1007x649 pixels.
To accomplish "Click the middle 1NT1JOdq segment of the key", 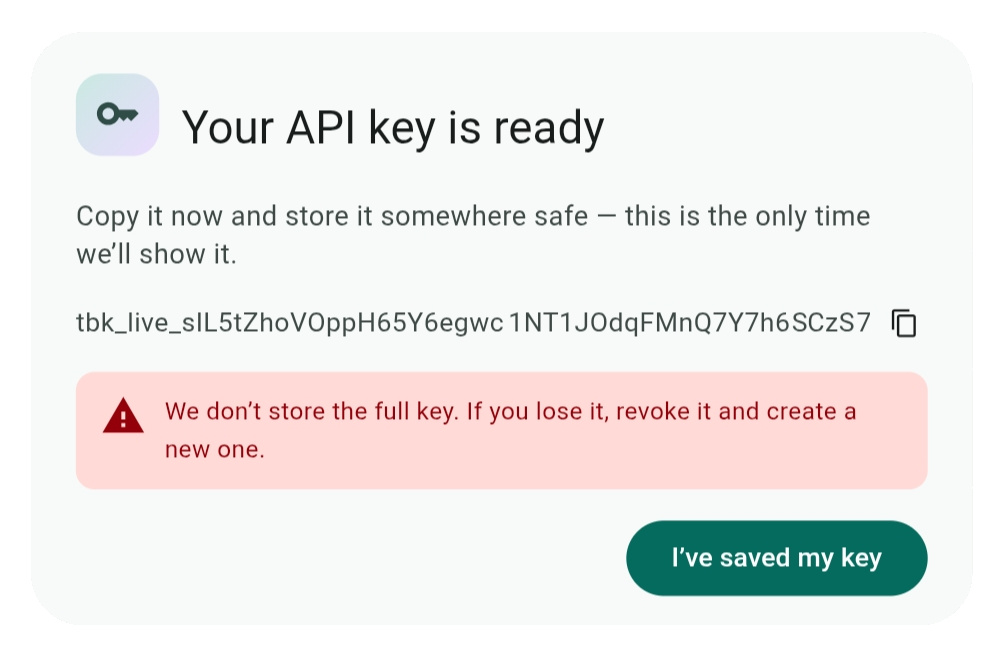I will [x=568, y=323].
